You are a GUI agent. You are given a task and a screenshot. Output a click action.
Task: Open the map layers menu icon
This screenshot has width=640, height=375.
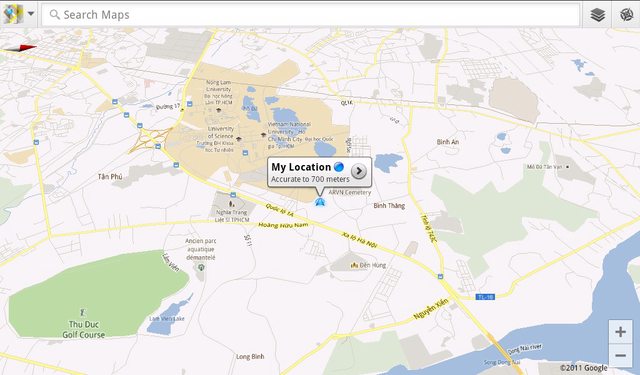point(598,15)
